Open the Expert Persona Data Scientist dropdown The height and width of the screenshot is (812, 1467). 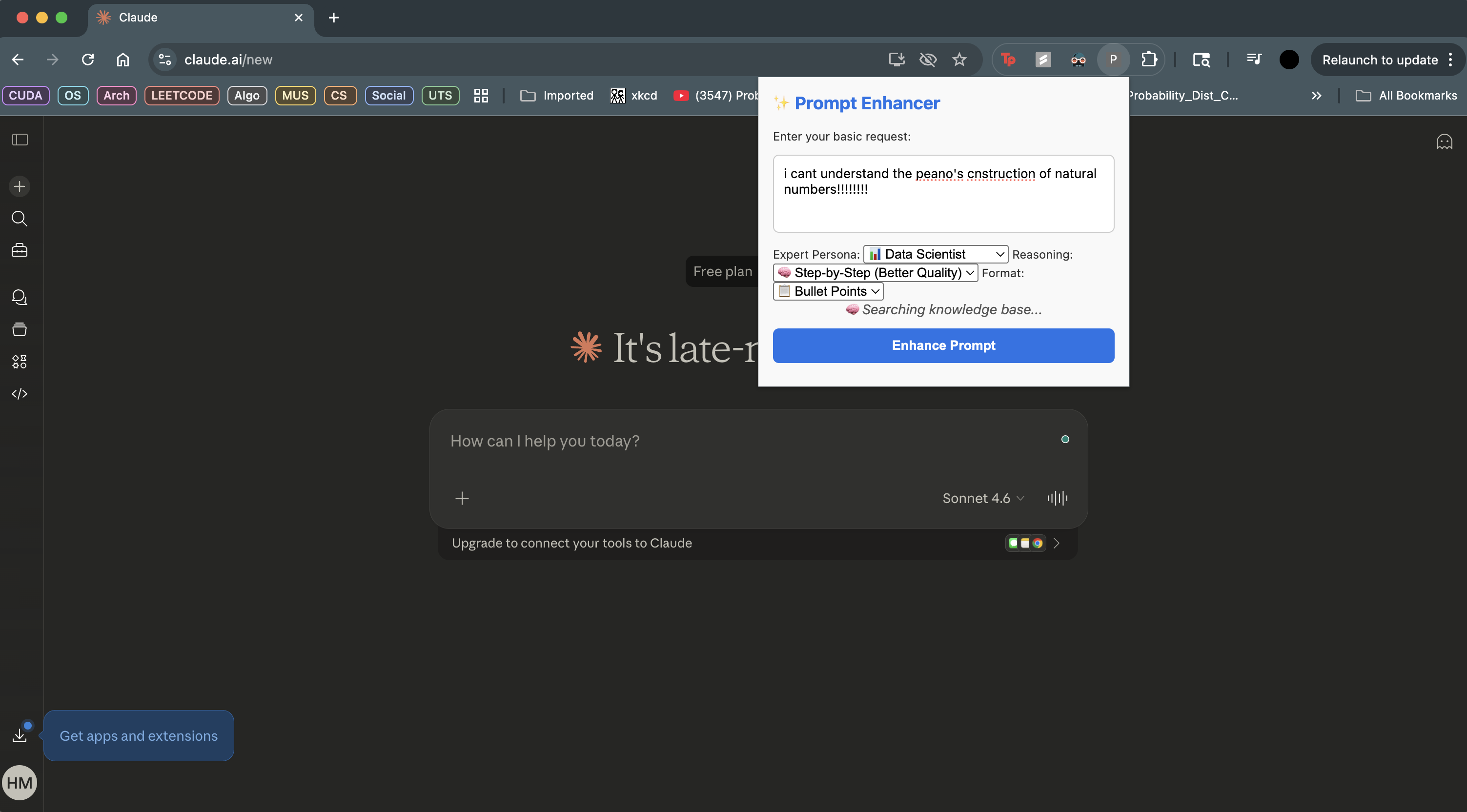point(935,254)
